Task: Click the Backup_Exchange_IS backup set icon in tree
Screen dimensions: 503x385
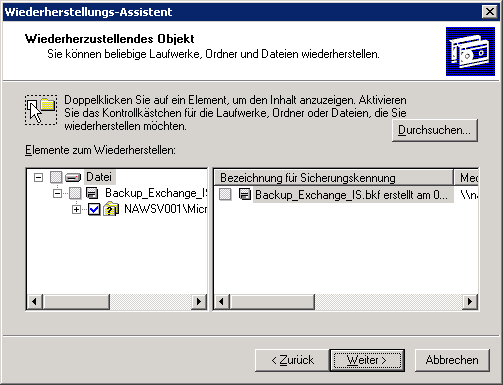Action: [x=92, y=193]
